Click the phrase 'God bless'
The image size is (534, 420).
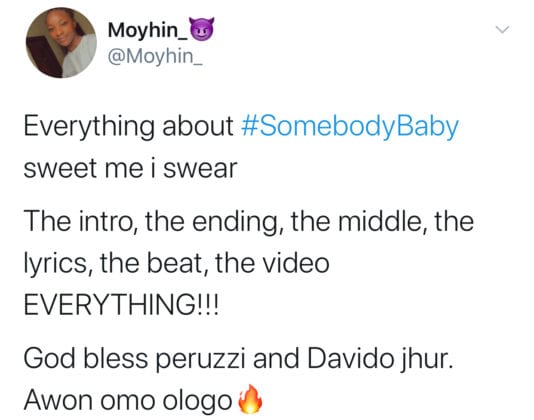[x=86, y=359]
